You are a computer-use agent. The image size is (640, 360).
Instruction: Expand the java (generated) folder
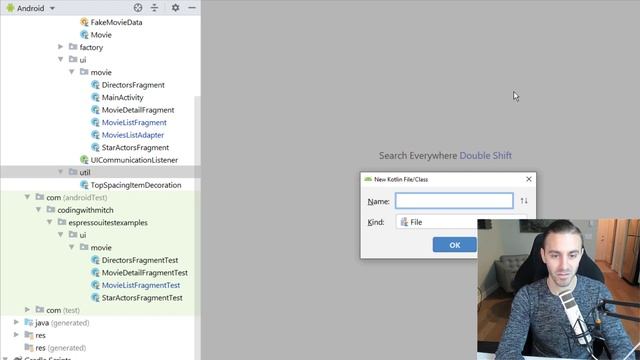(16, 322)
